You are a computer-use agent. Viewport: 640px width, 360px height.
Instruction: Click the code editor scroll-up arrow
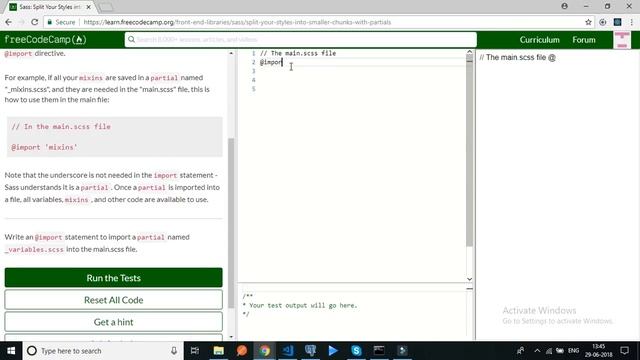click(469, 52)
